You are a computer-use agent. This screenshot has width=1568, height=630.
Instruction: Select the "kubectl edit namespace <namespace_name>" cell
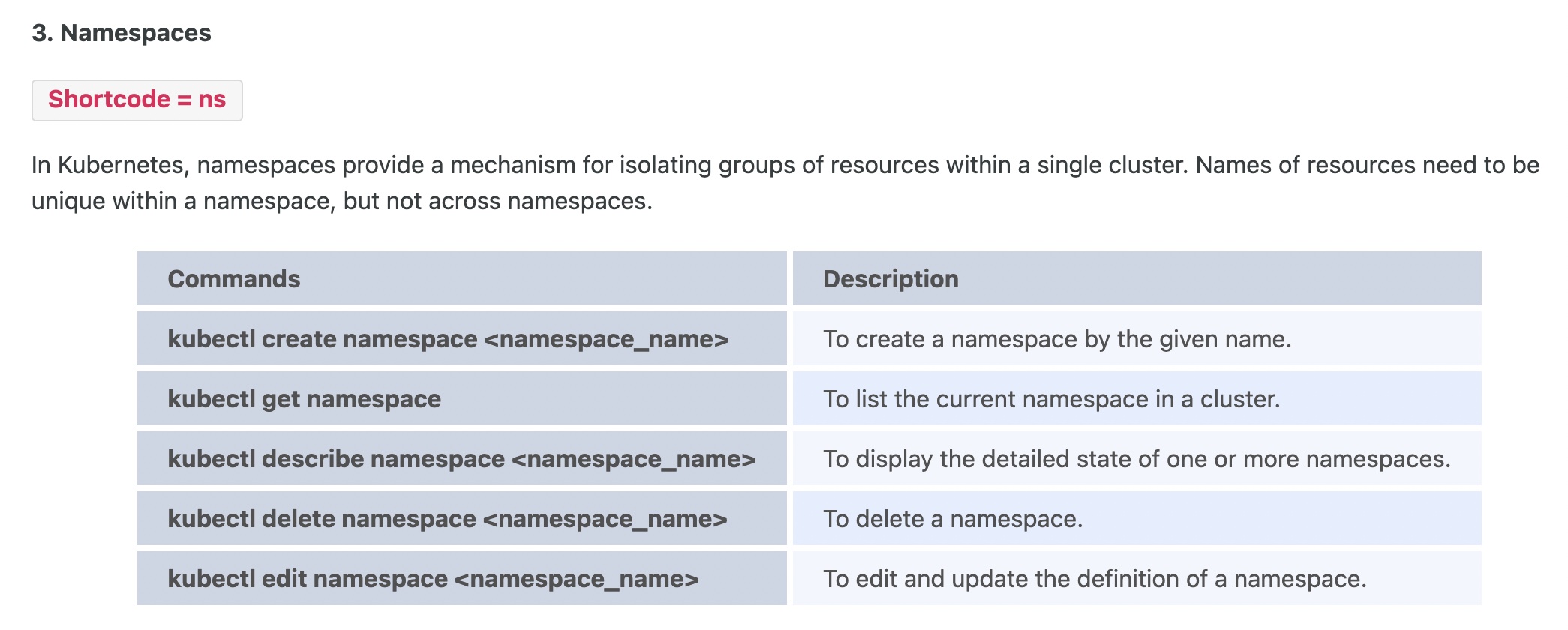(462, 578)
